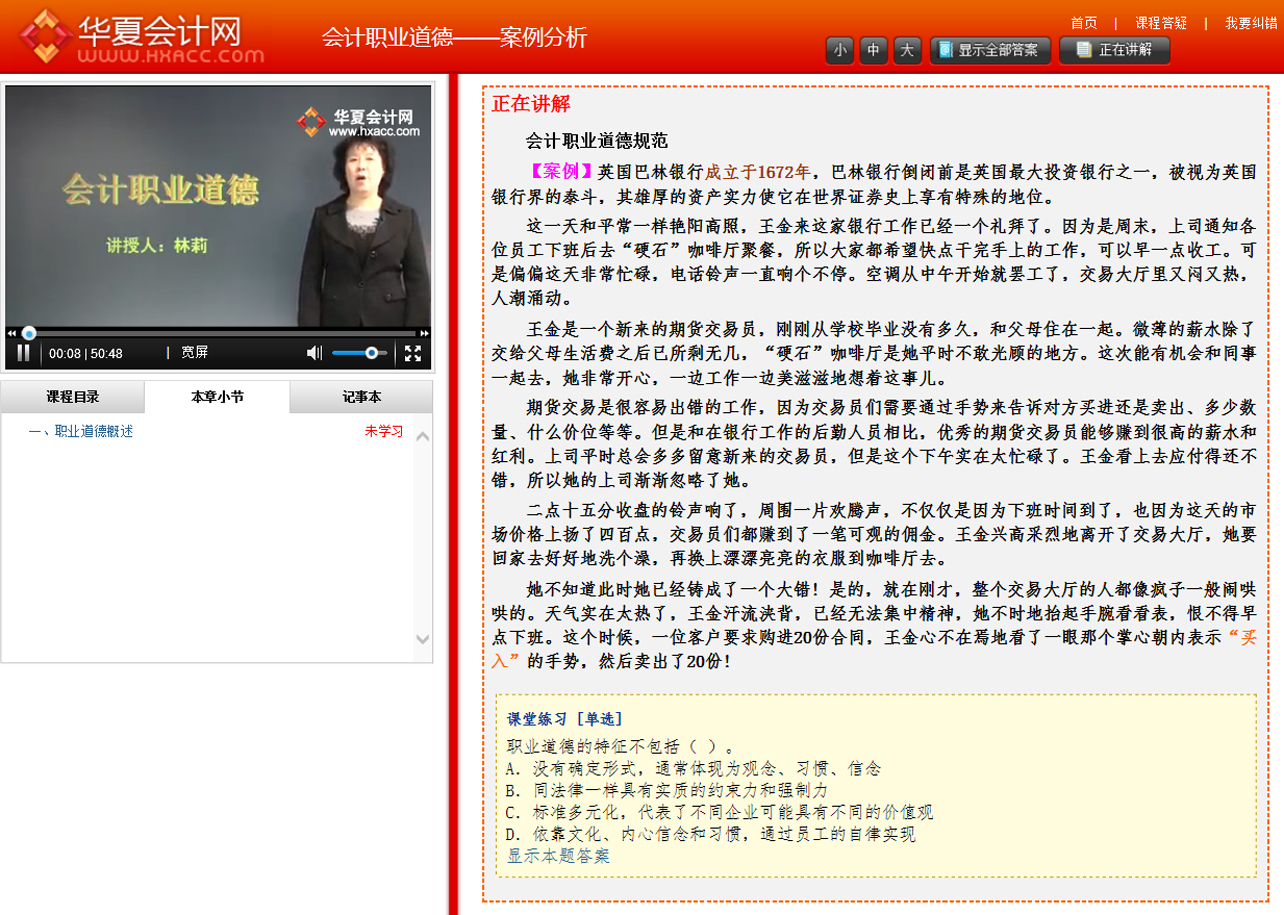
Task: Open 课程答疑 link
Action: (x=1161, y=23)
